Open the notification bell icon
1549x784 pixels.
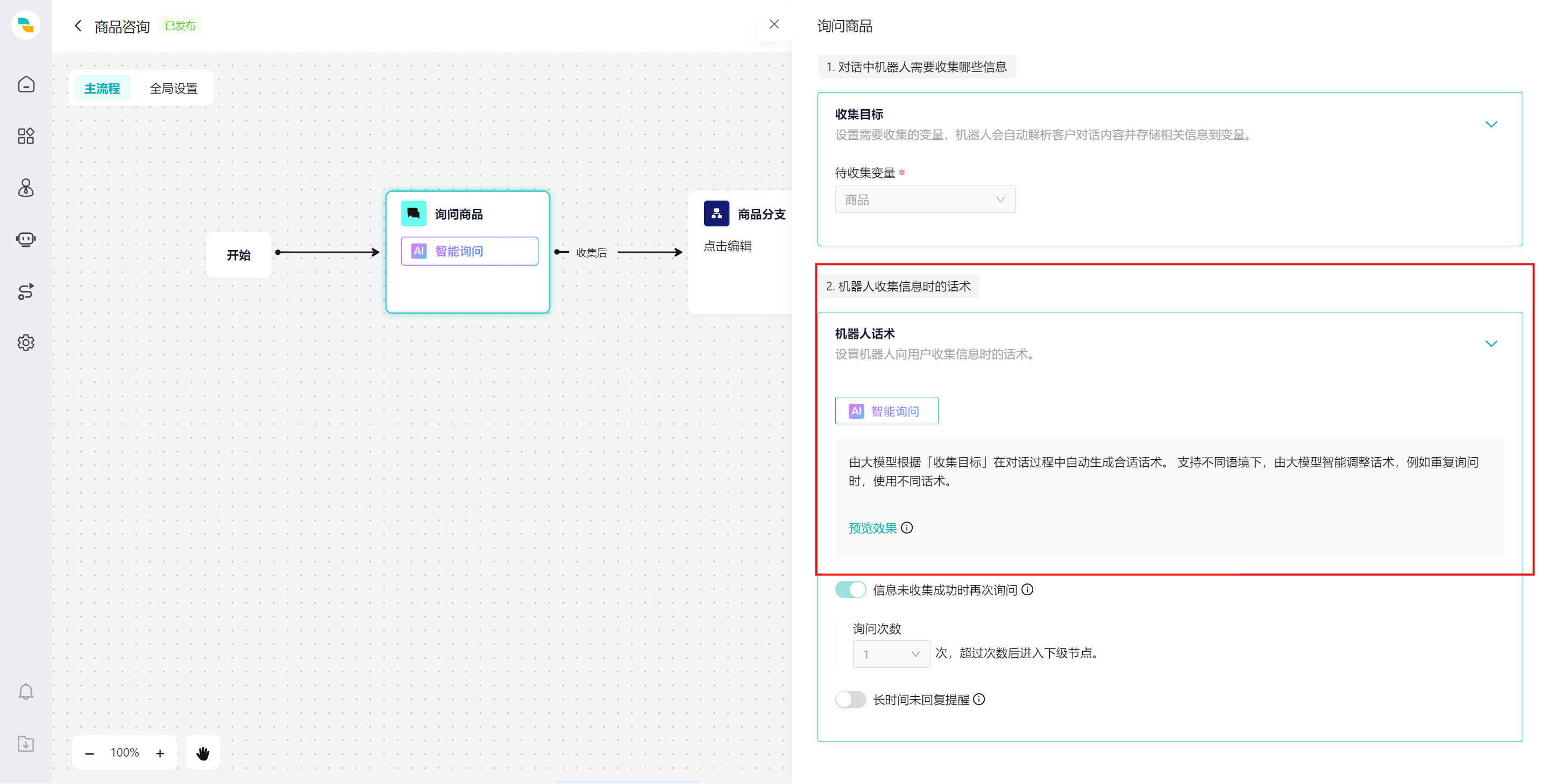26,692
